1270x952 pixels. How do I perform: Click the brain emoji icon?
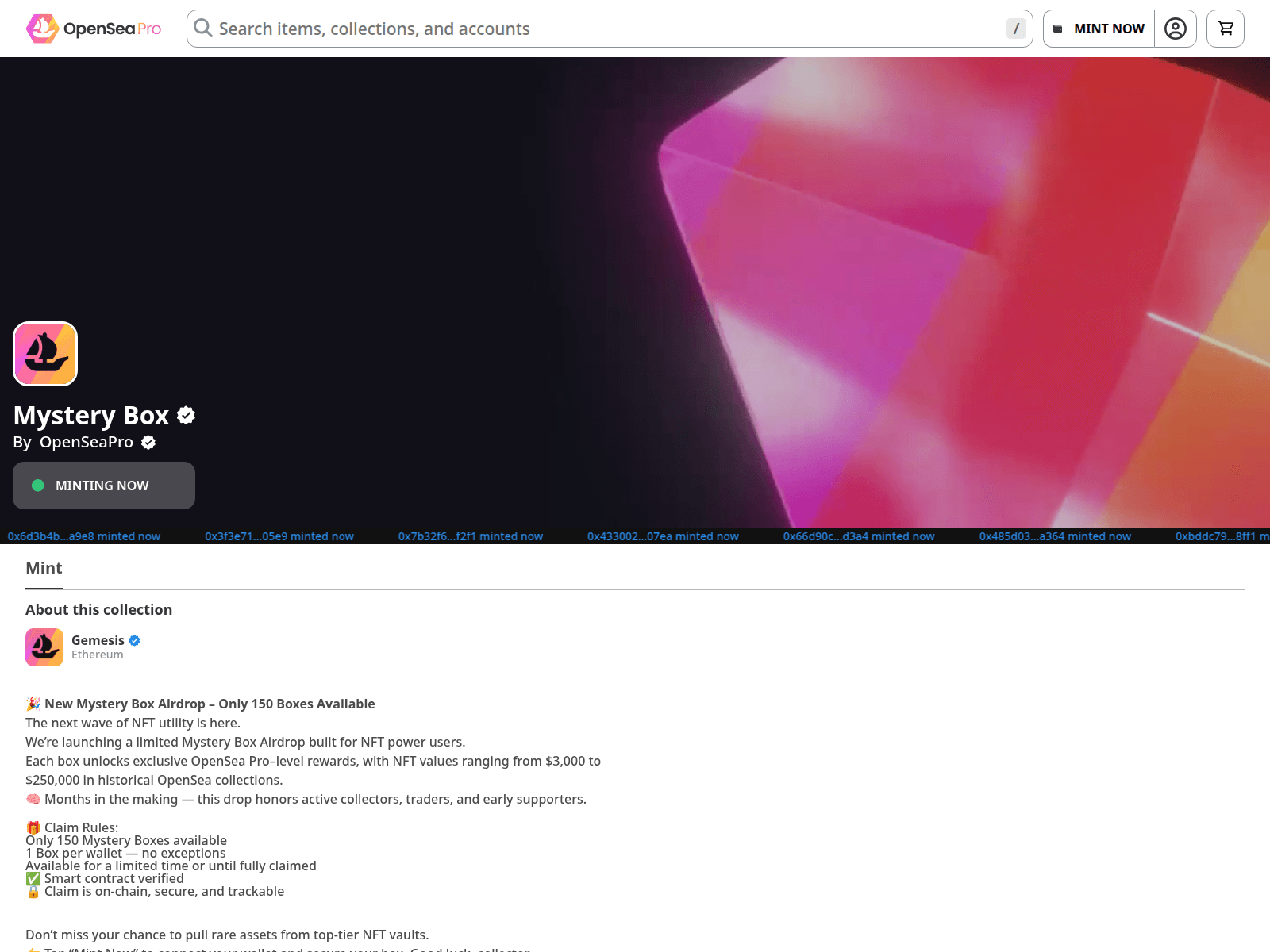(x=33, y=799)
